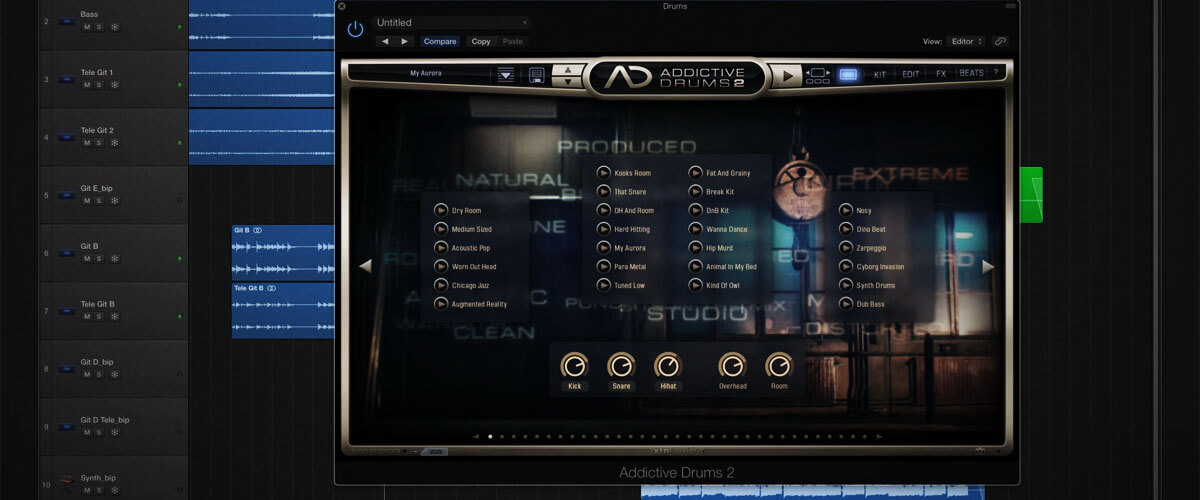Preview the Chicago Jazz preset

440,285
